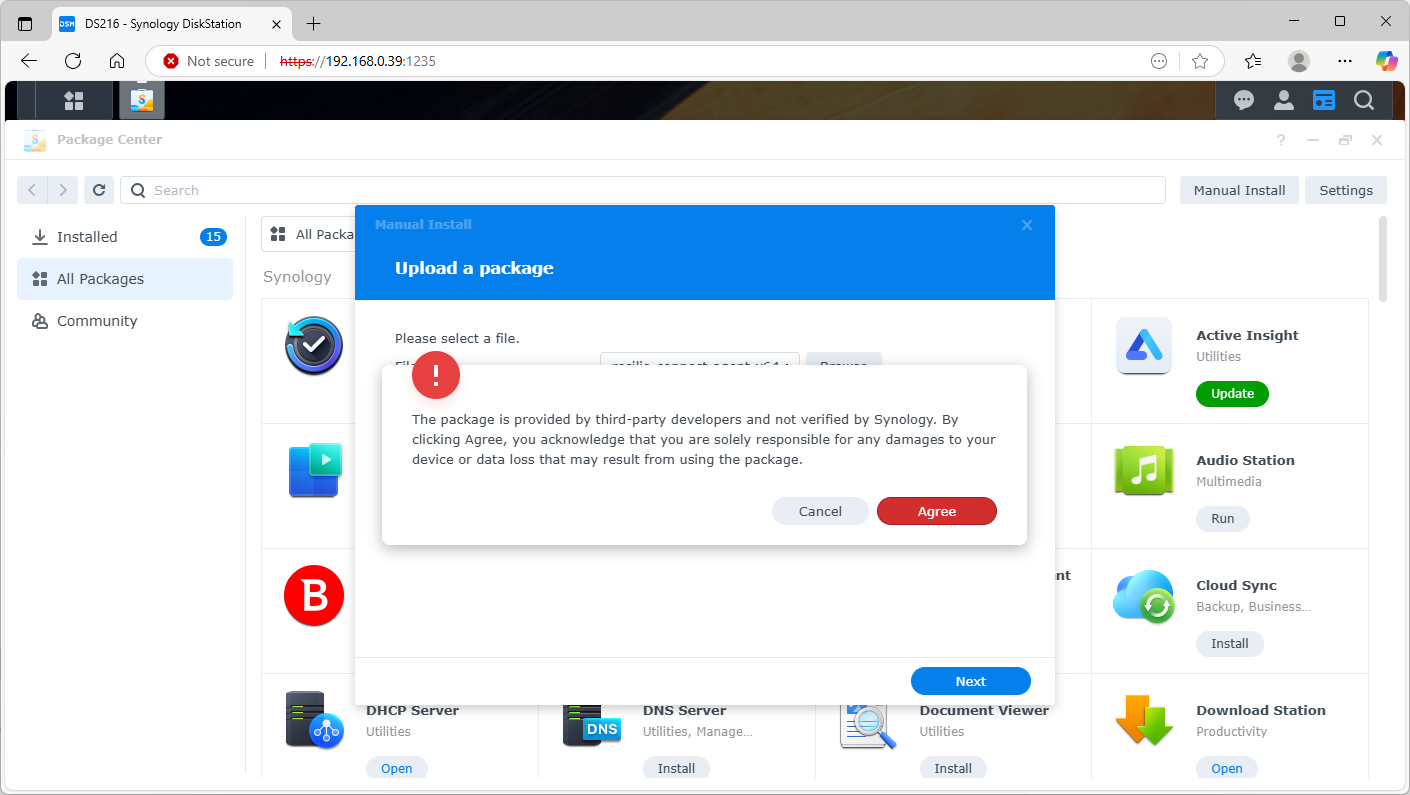The width and height of the screenshot is (1410, 795).
Task: Click the Audio Station music note icon
Action: pyautogui.click(x=1143, y=470)
